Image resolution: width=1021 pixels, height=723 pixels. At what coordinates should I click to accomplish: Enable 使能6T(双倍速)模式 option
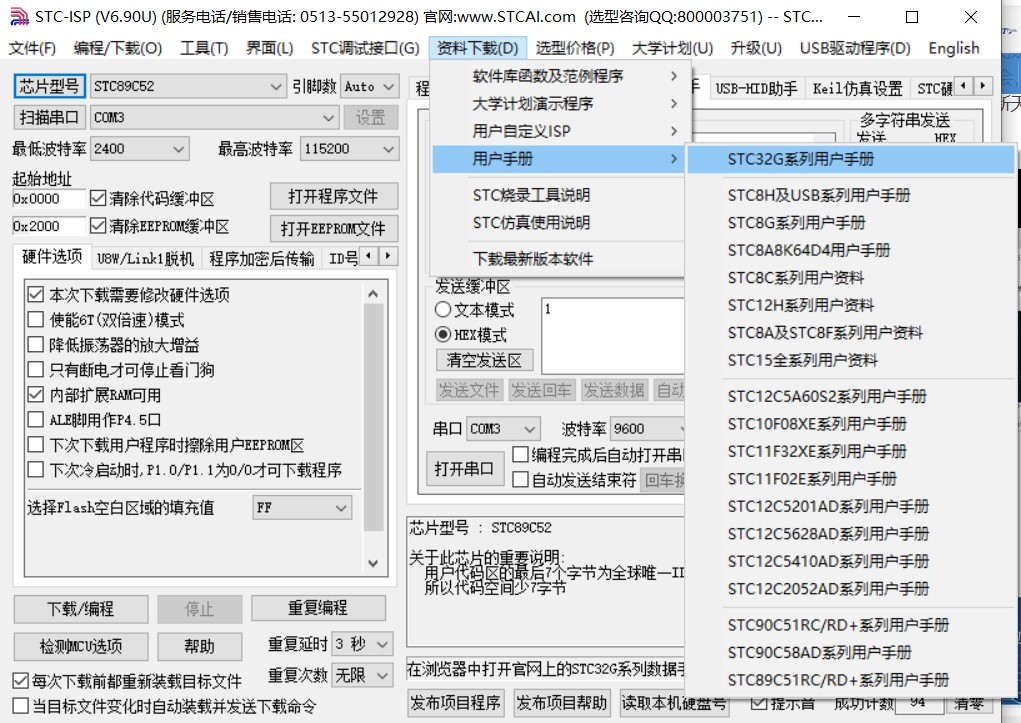[35, 319]
